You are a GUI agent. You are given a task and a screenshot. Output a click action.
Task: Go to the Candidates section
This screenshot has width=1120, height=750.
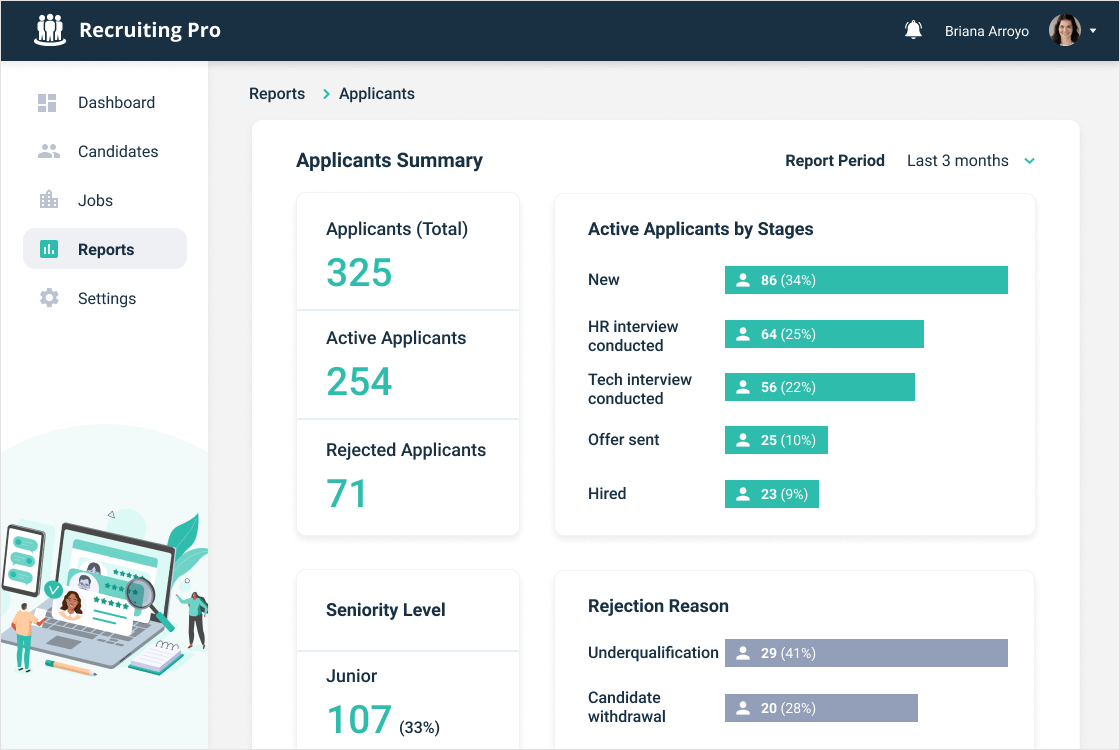(x=118, y=152)
